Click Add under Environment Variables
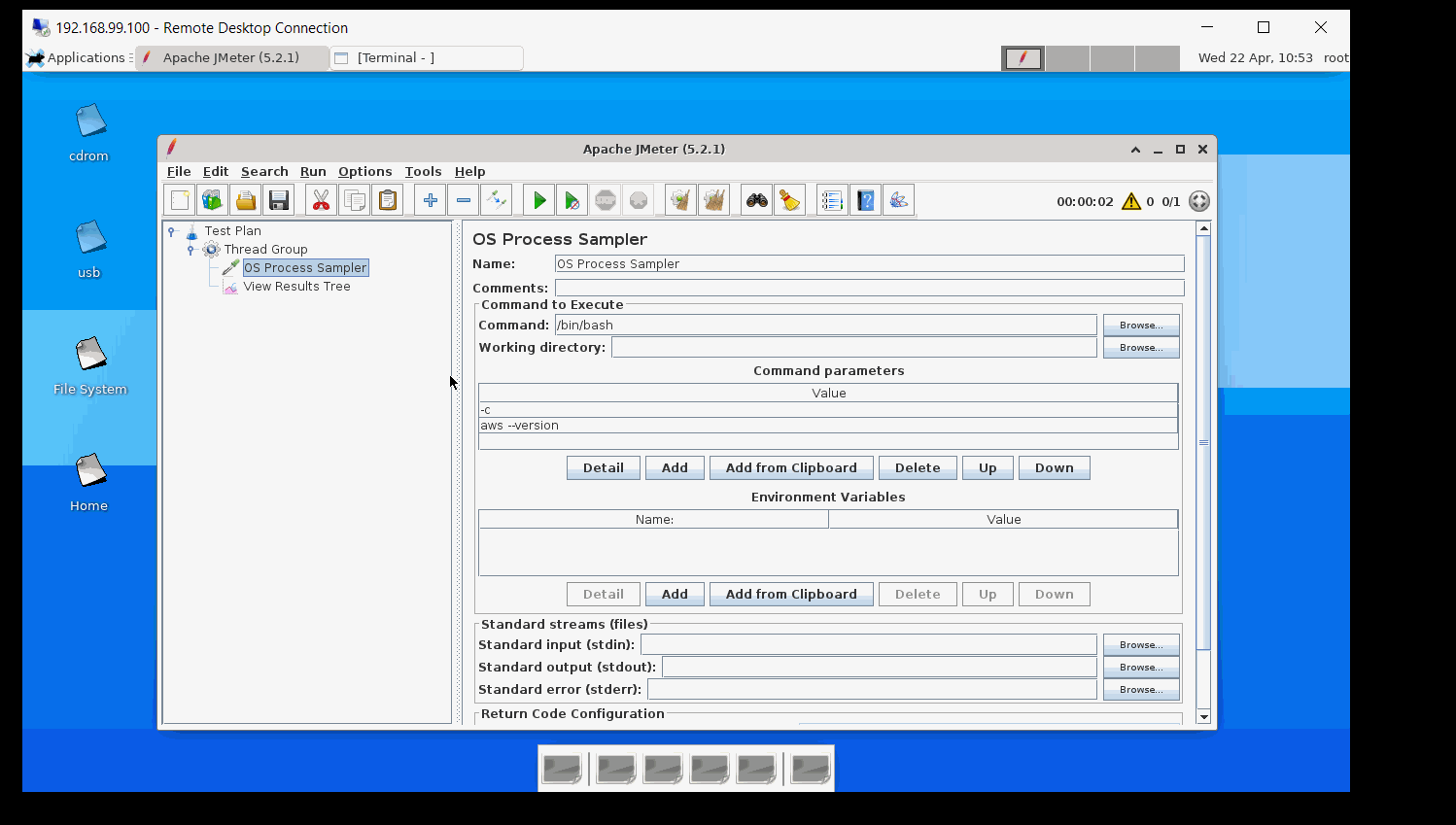 675,594
